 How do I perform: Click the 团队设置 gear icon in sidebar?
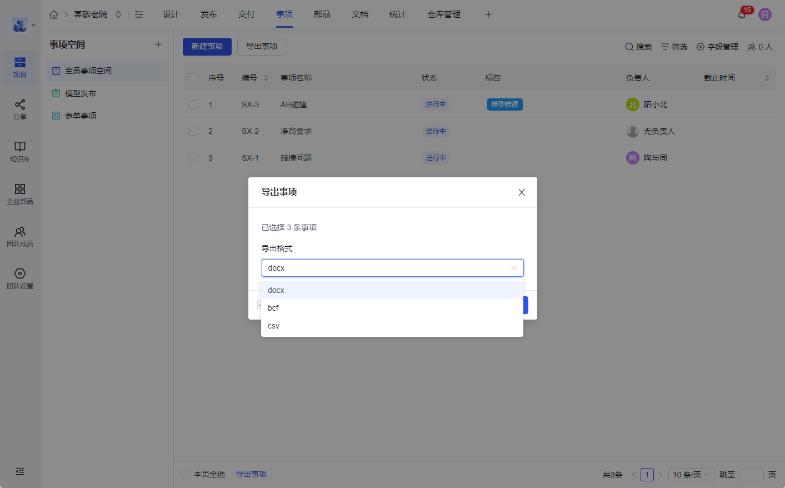pyautogui.click(x=20, y=277)
